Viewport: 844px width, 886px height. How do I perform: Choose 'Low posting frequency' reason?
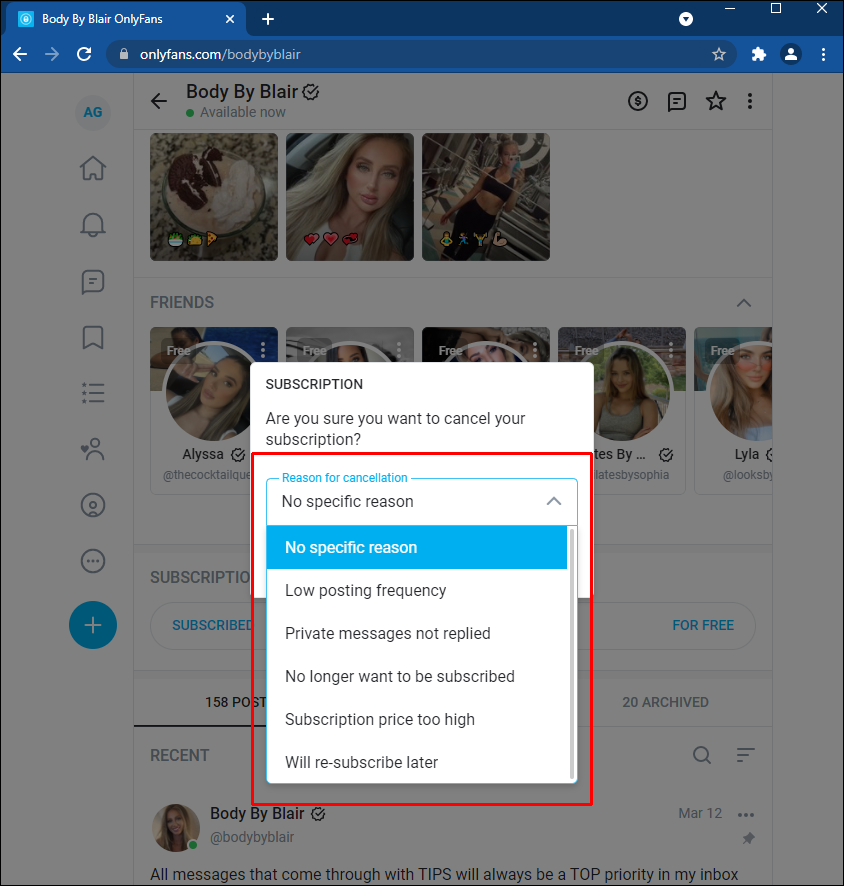tap(416, 590)
